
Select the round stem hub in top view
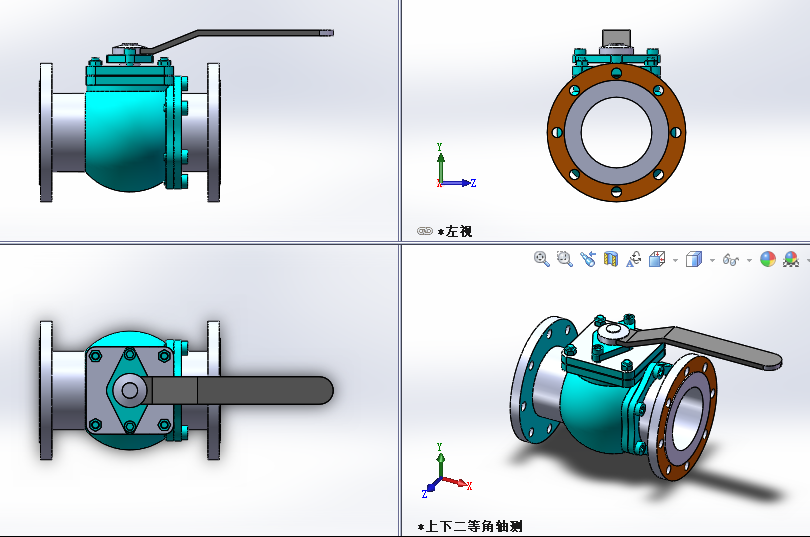129,390
